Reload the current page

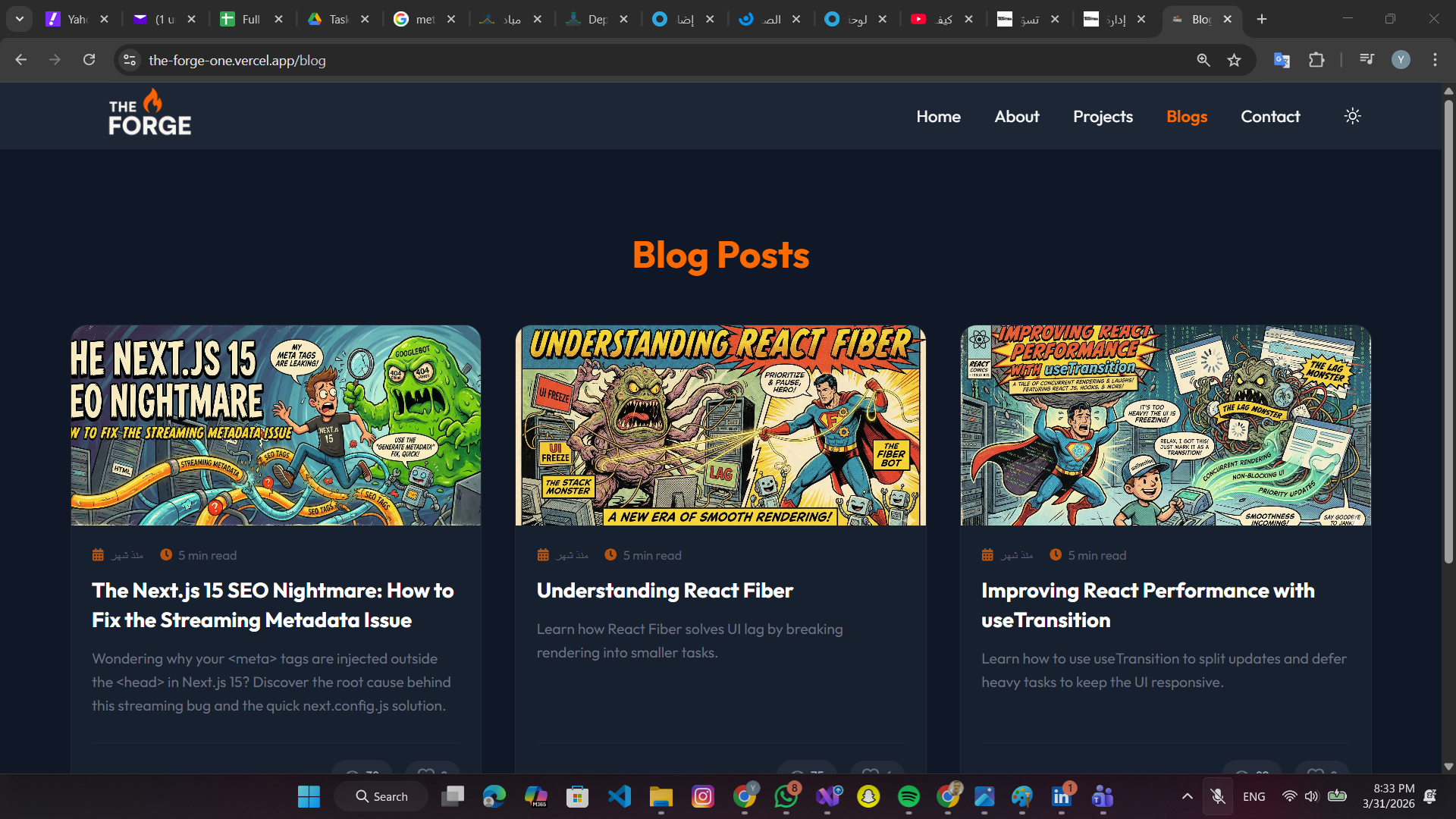click(89, 60)
